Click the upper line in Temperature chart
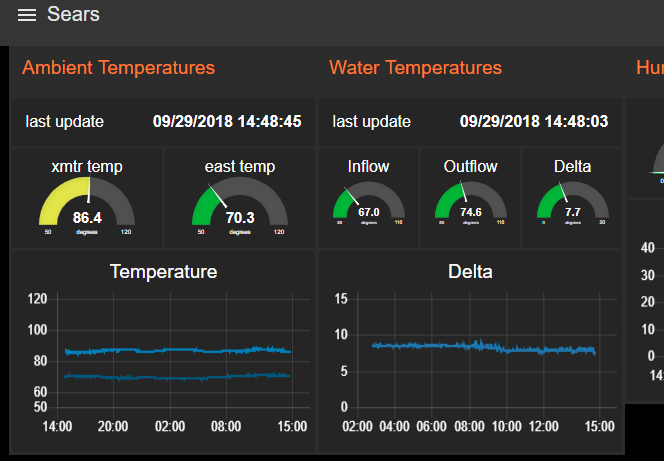The image size is (664, 461). coord(170,350)
